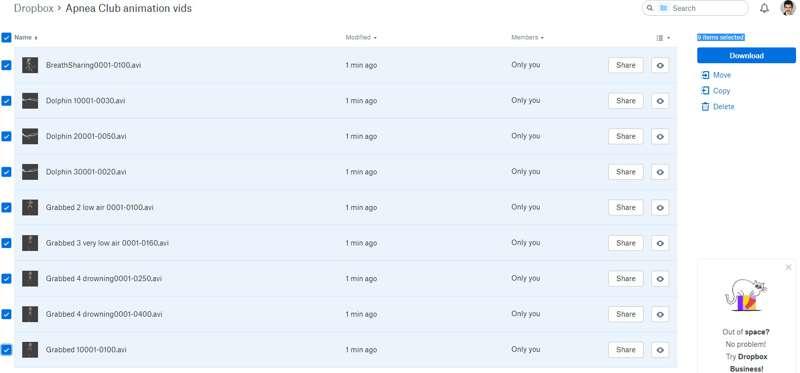The width and height of the screenshot is (800, 373).
Task: Preview Grabbed 3 very low air eye icon
Action: click(x=660, y=243)
